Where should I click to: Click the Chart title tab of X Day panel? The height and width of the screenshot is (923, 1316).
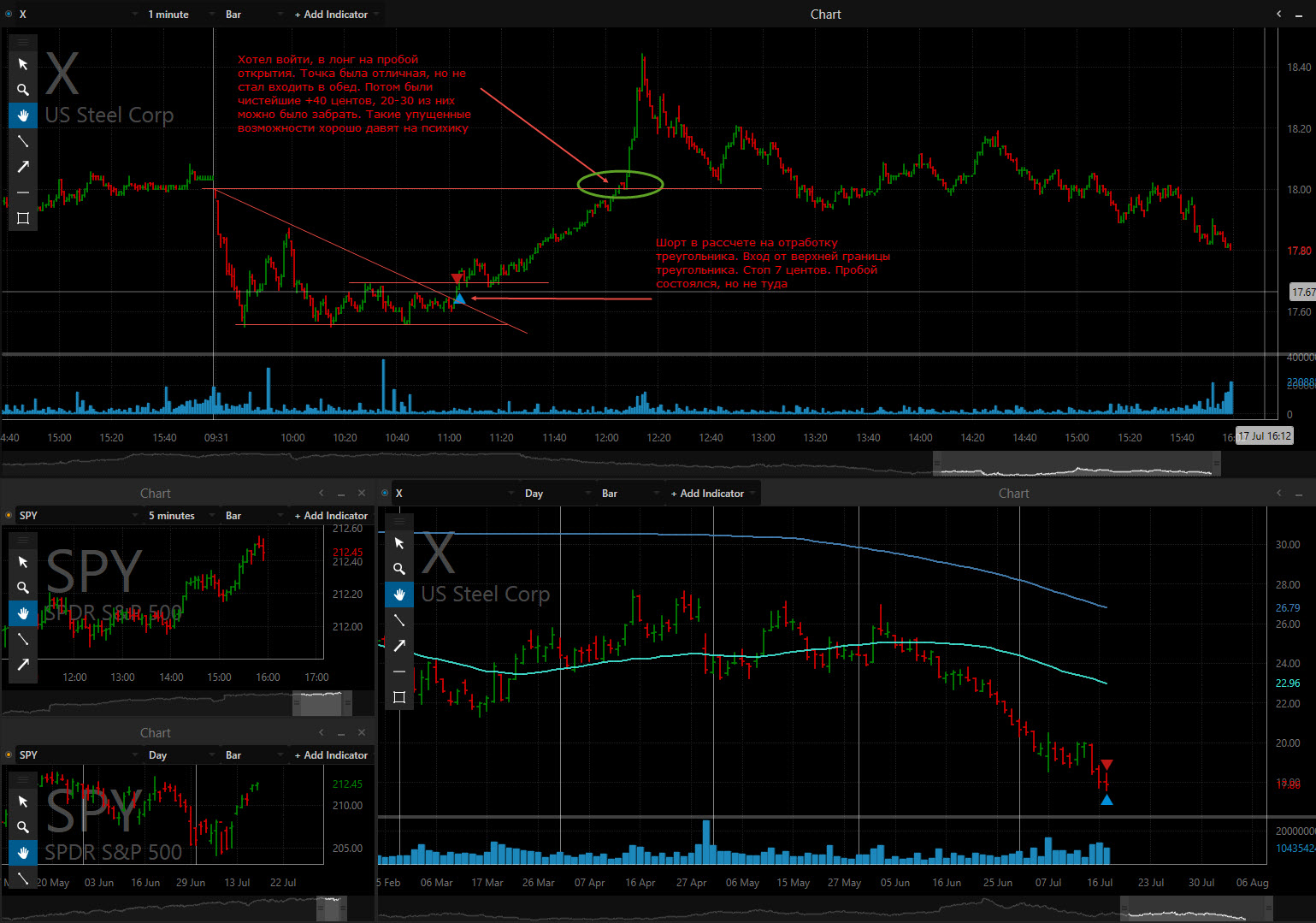[x=1014, y=494]
